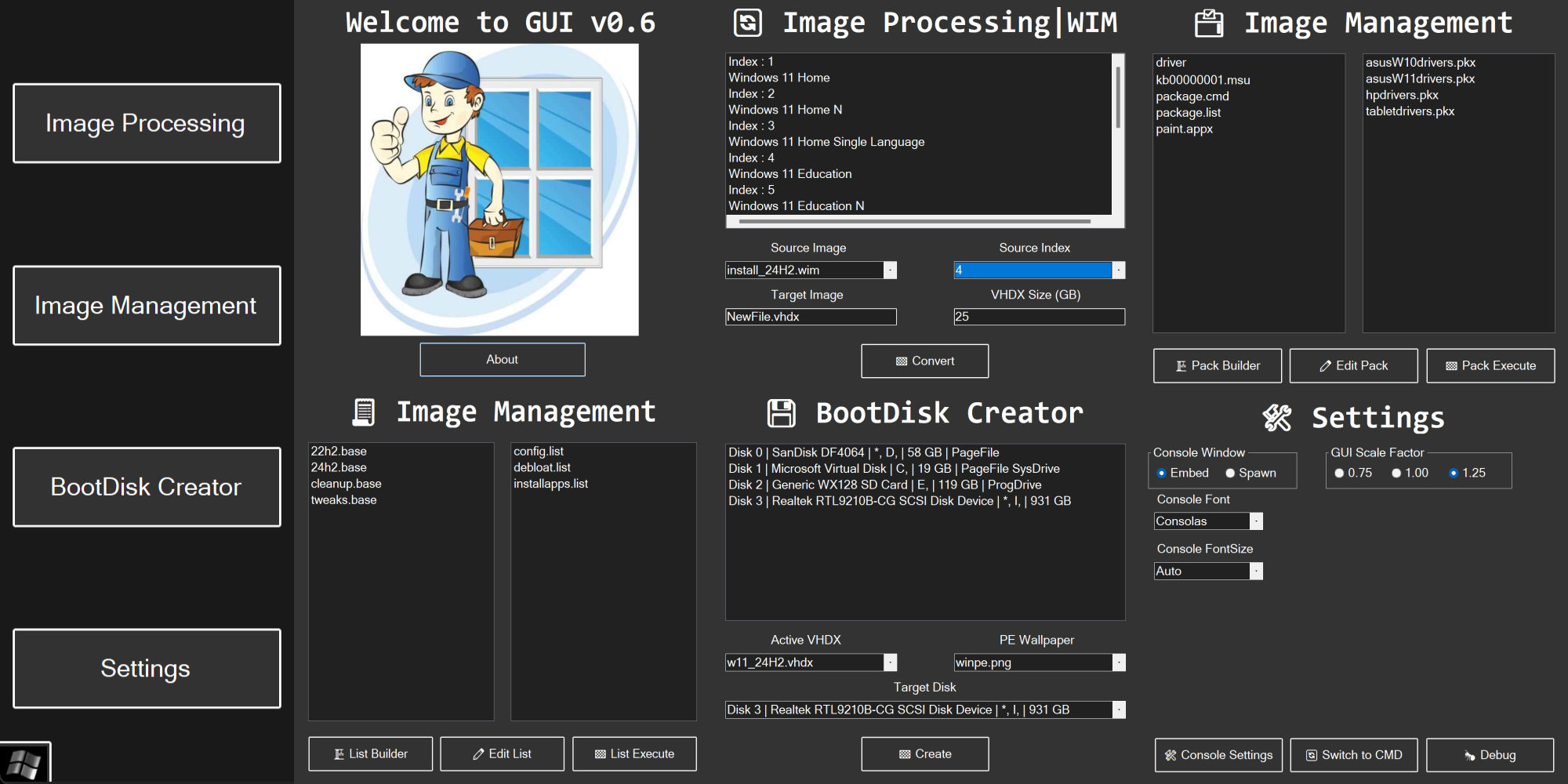Click the List Builder button
Image resolution: width=1568 pixels, height=784 pixels.
click(371, 754)
